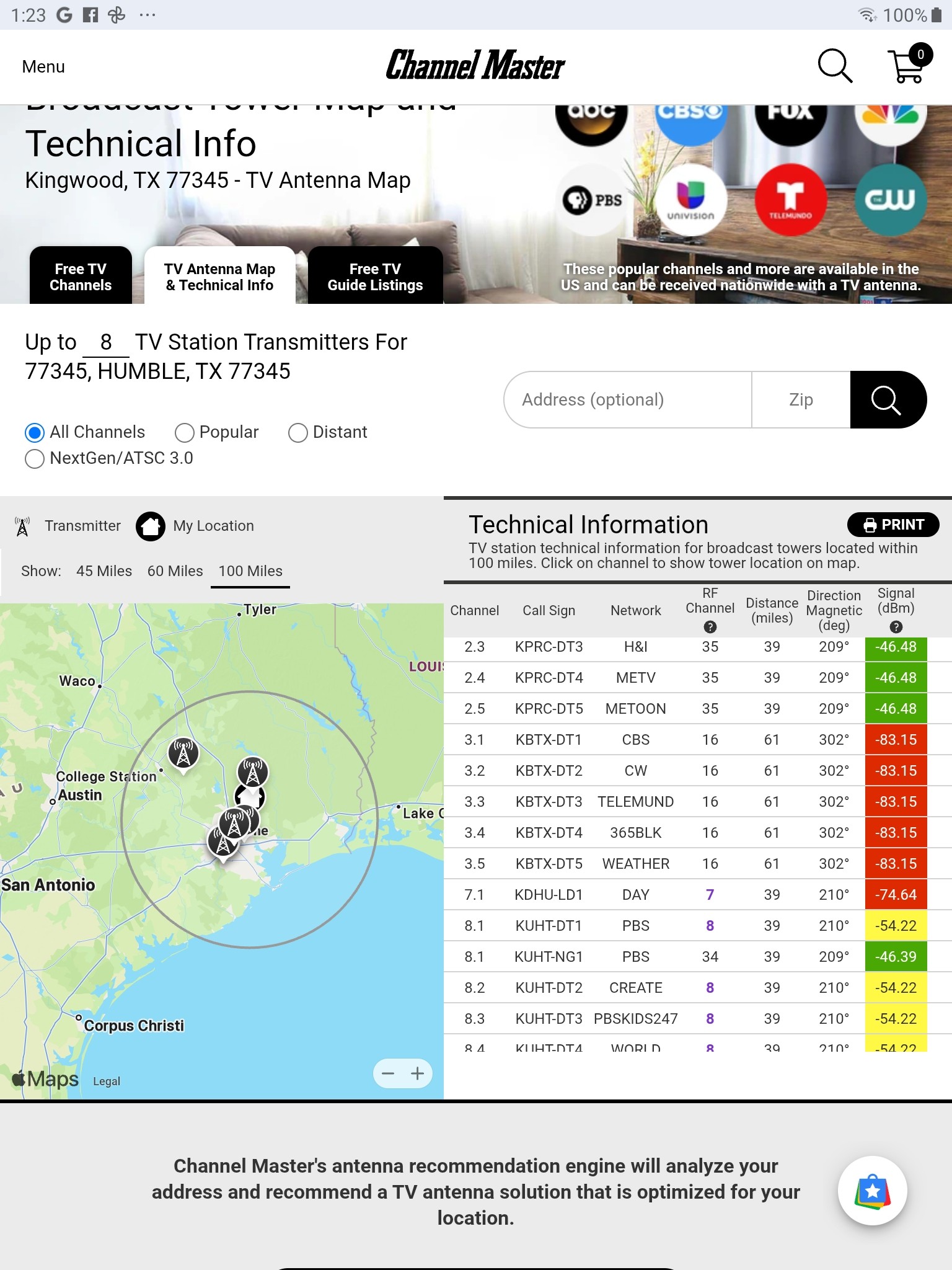The image size is (952, 1270).
Task: Select the Popular radio button
Action: pos(185,432)
